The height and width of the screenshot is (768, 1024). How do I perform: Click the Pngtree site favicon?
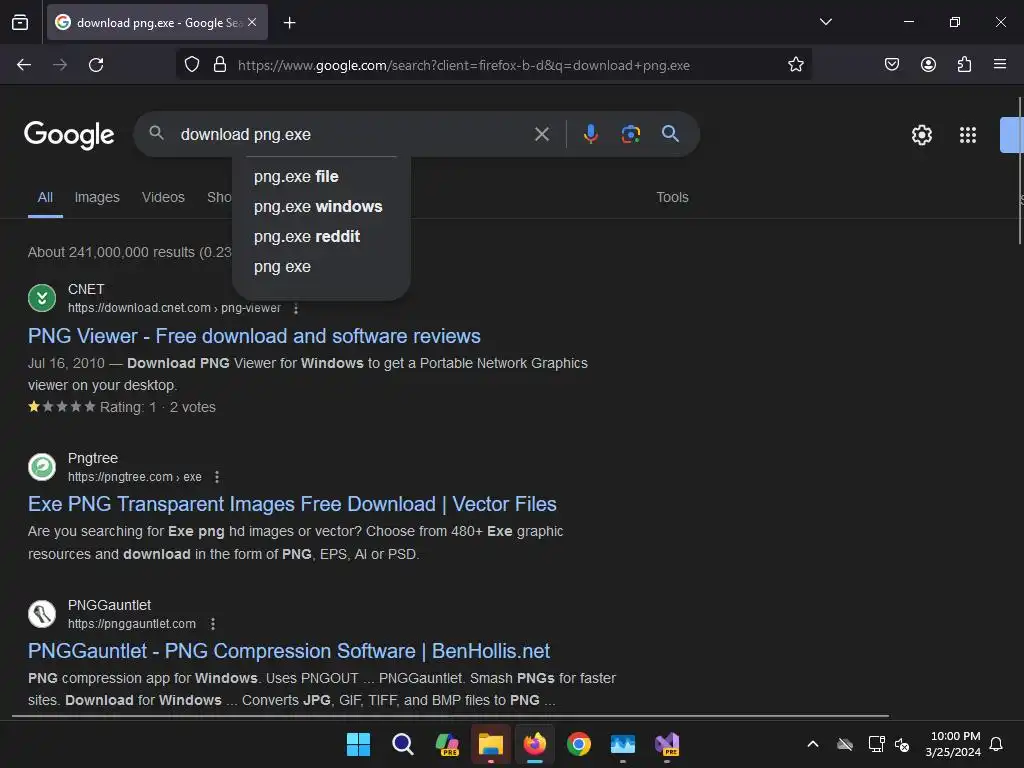(42, 467)
